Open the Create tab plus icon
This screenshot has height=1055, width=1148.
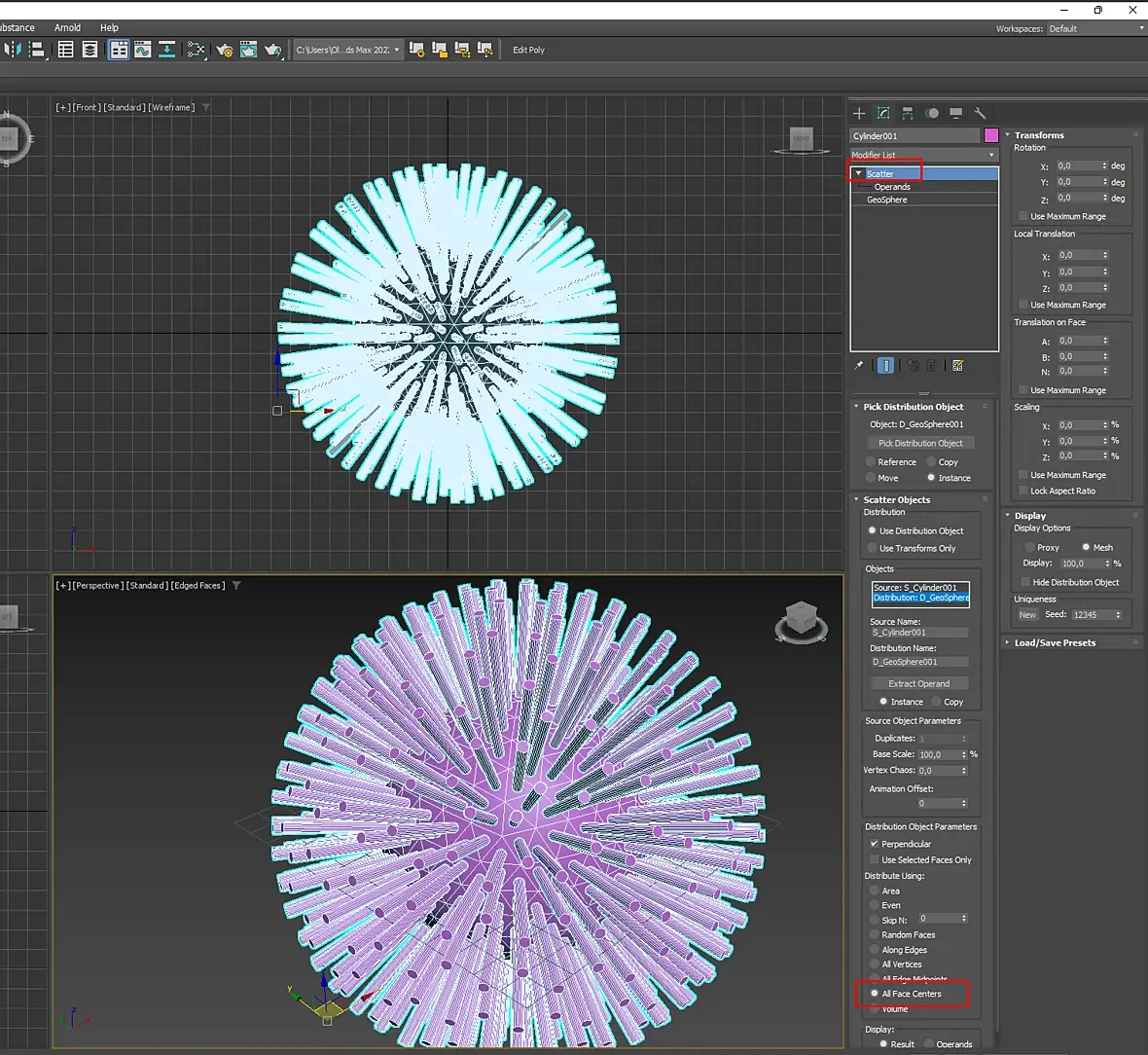point(859,113)
